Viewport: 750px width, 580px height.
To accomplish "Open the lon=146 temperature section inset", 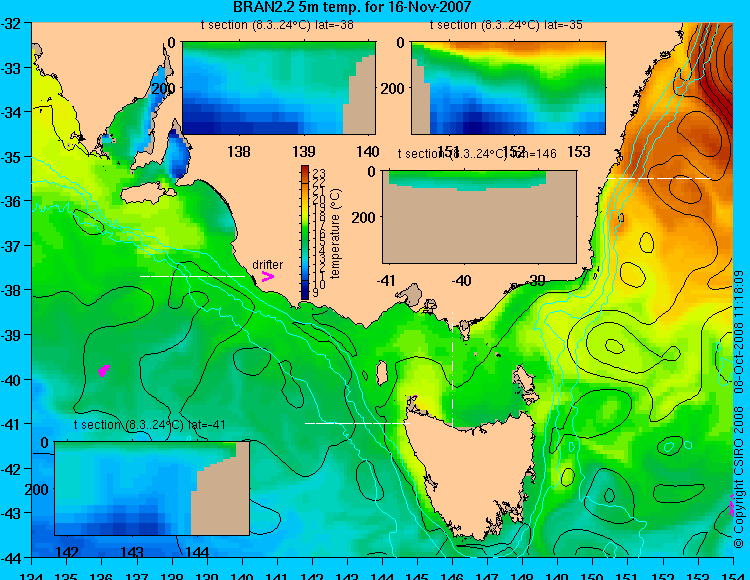I will tap(479, 217).
